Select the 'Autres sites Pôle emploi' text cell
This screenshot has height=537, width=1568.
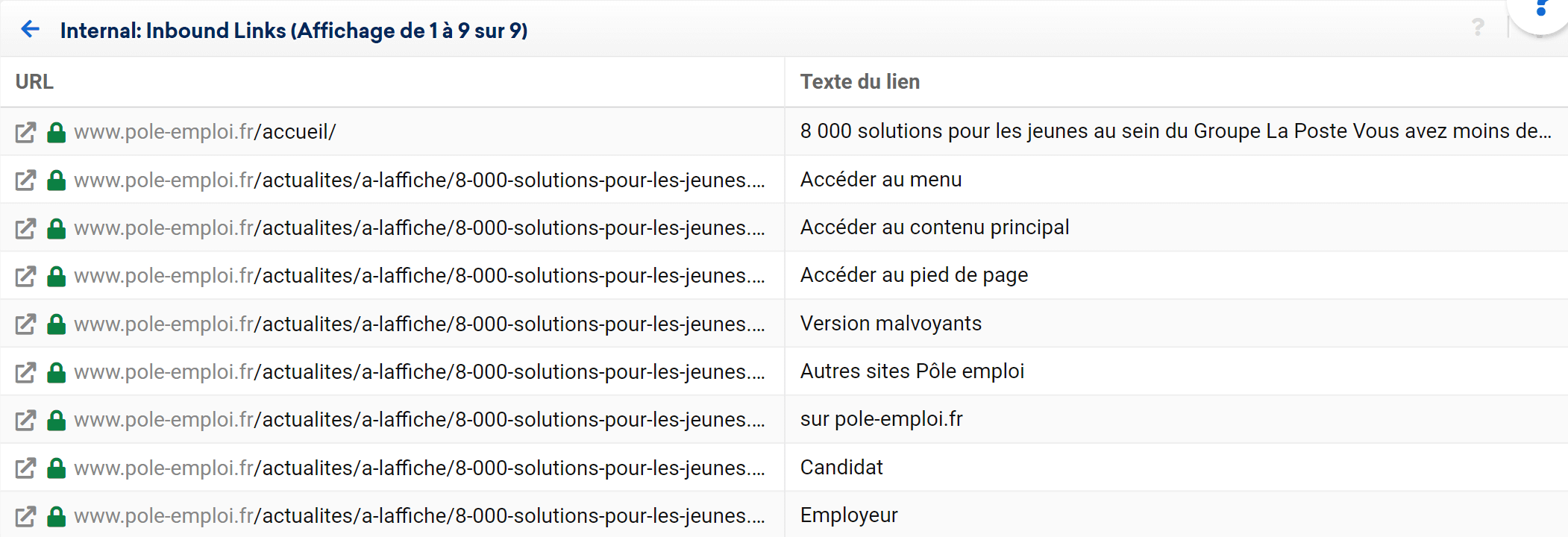point(912,371)
